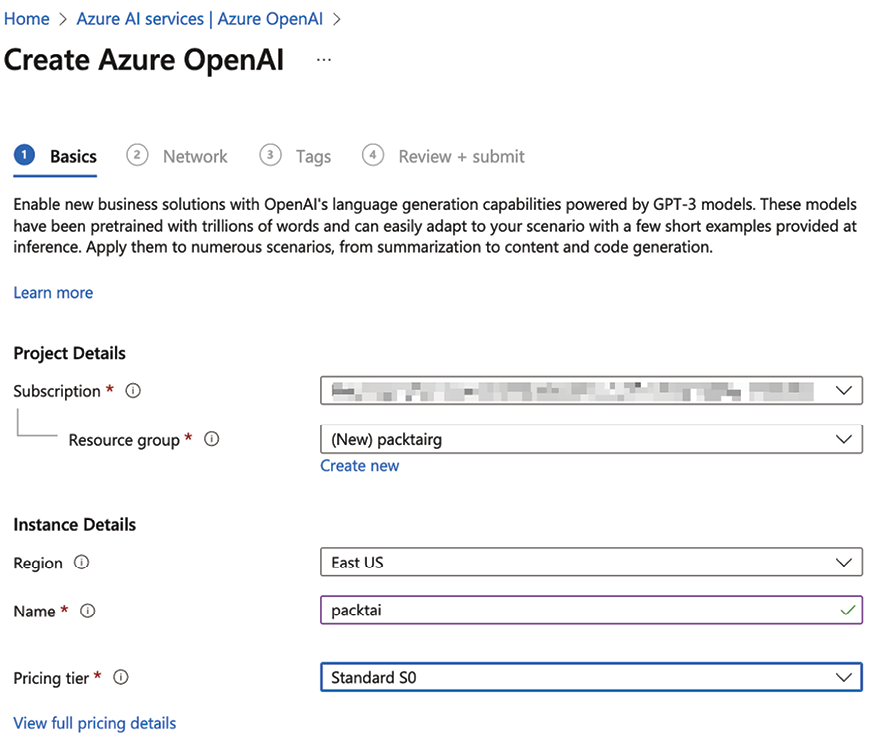875x743 pixels.
Task: Click the Create Azure OpenAI page title
Action: point(144,60)
